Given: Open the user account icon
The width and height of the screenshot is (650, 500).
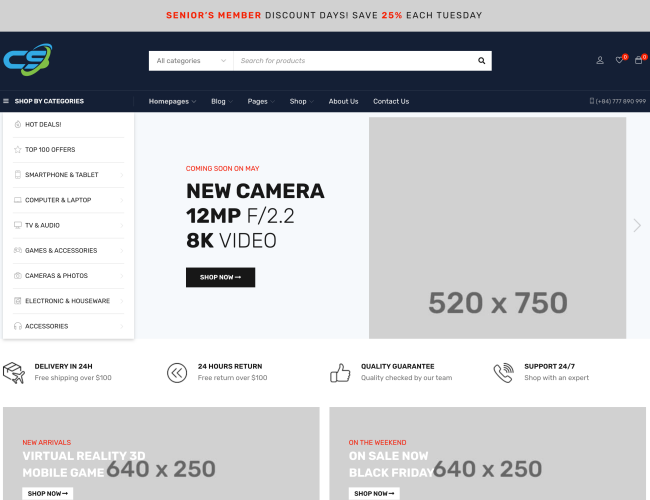Looking at the screenshot, I should (600, 61).
